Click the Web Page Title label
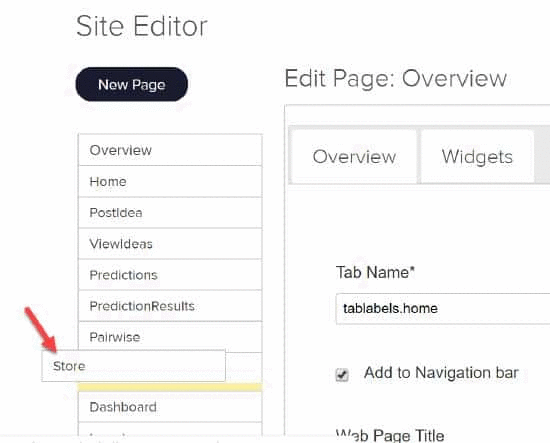Viewport: 550px width, 443px height. (390, 435)
